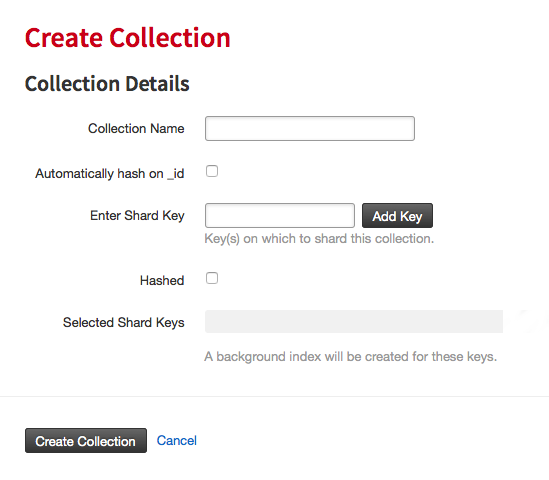Tick the Hashed checkbox
Viewport: 549px width, 480px height.
(212, 278)
